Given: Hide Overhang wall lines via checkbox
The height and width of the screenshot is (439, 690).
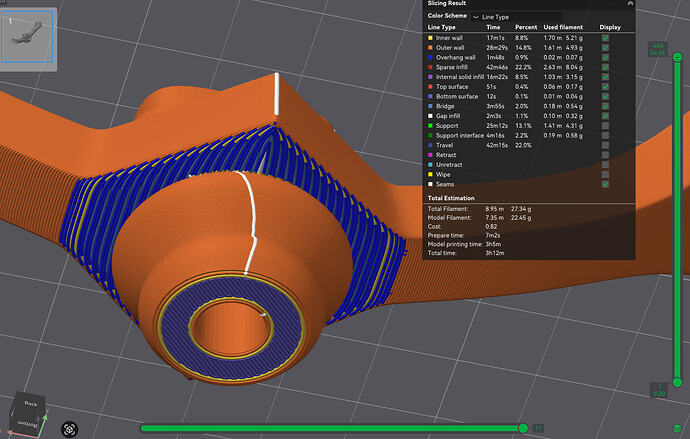Looking at the screenshot, I should click(x=606, y=57).
